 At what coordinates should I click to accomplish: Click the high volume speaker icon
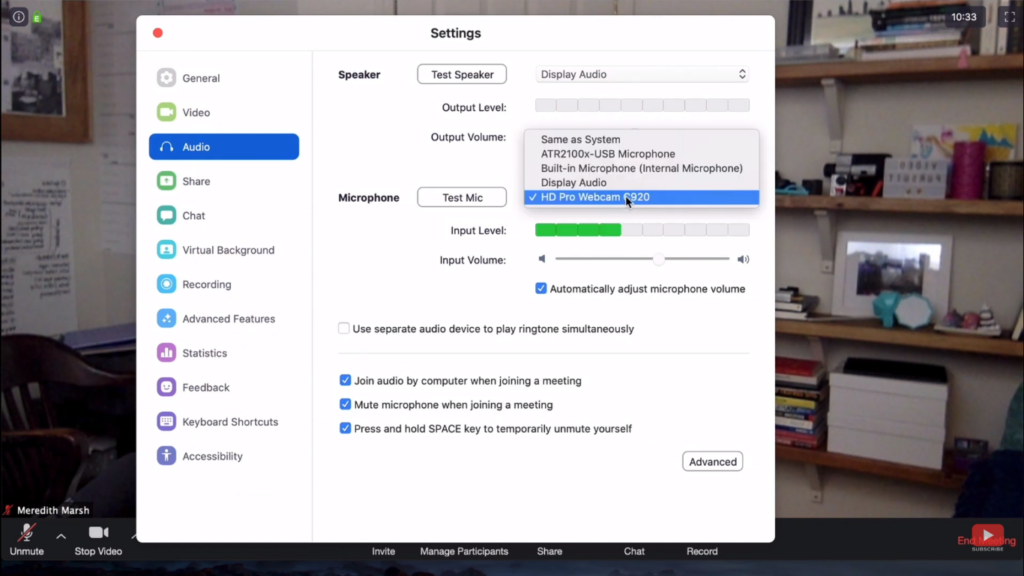coord(743,259)
